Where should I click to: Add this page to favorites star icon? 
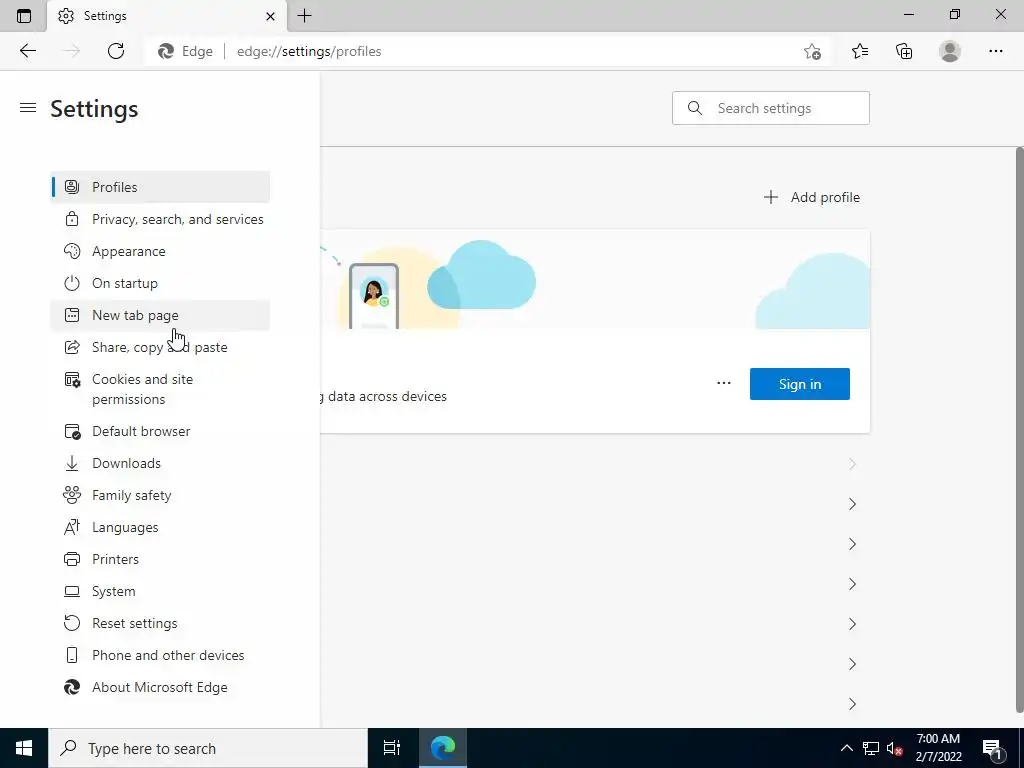[812, 52]
